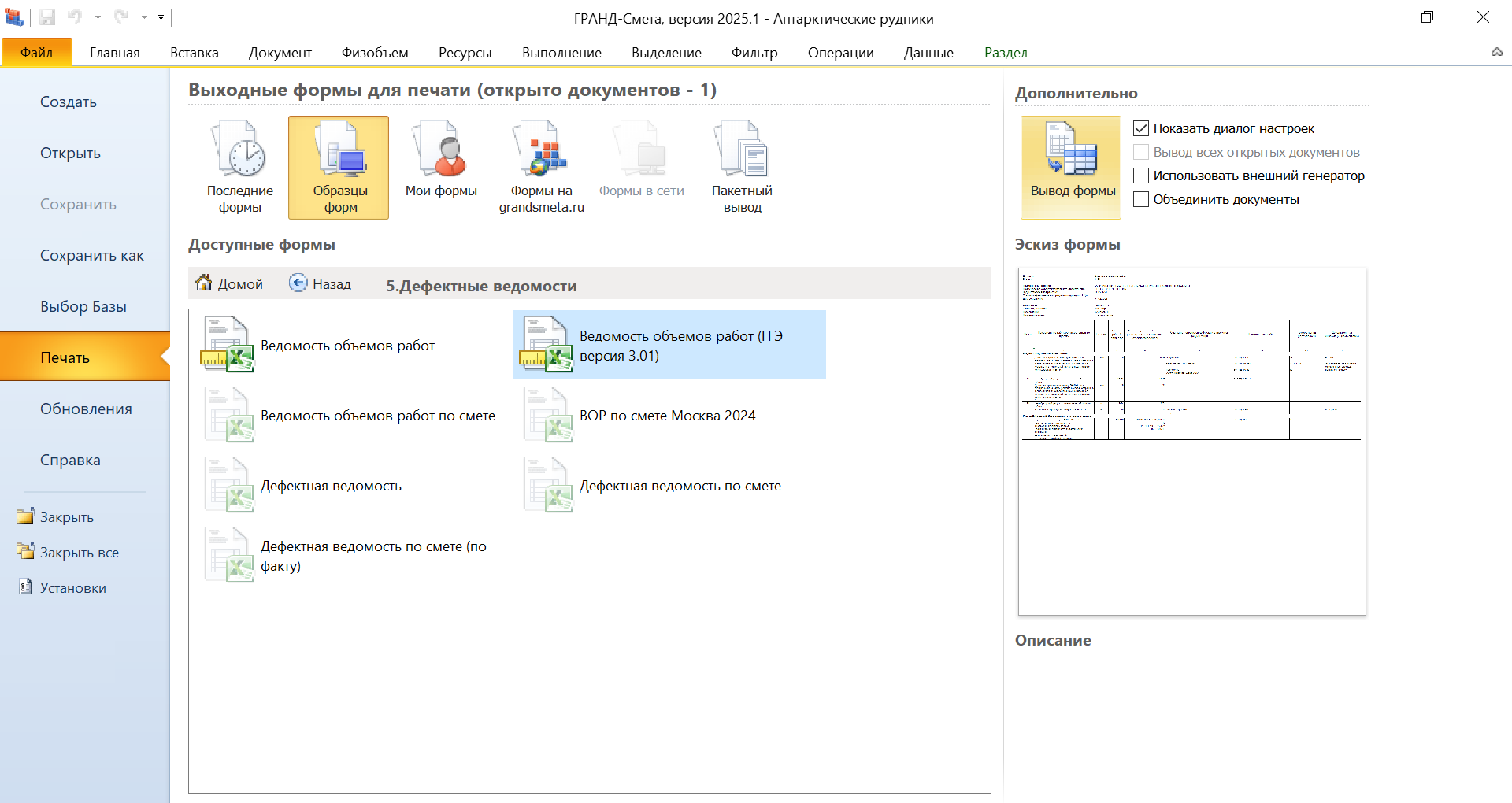
Task: Select Дефектная ведомость по смете (по факту) icon
Action: tap(228, 555)
